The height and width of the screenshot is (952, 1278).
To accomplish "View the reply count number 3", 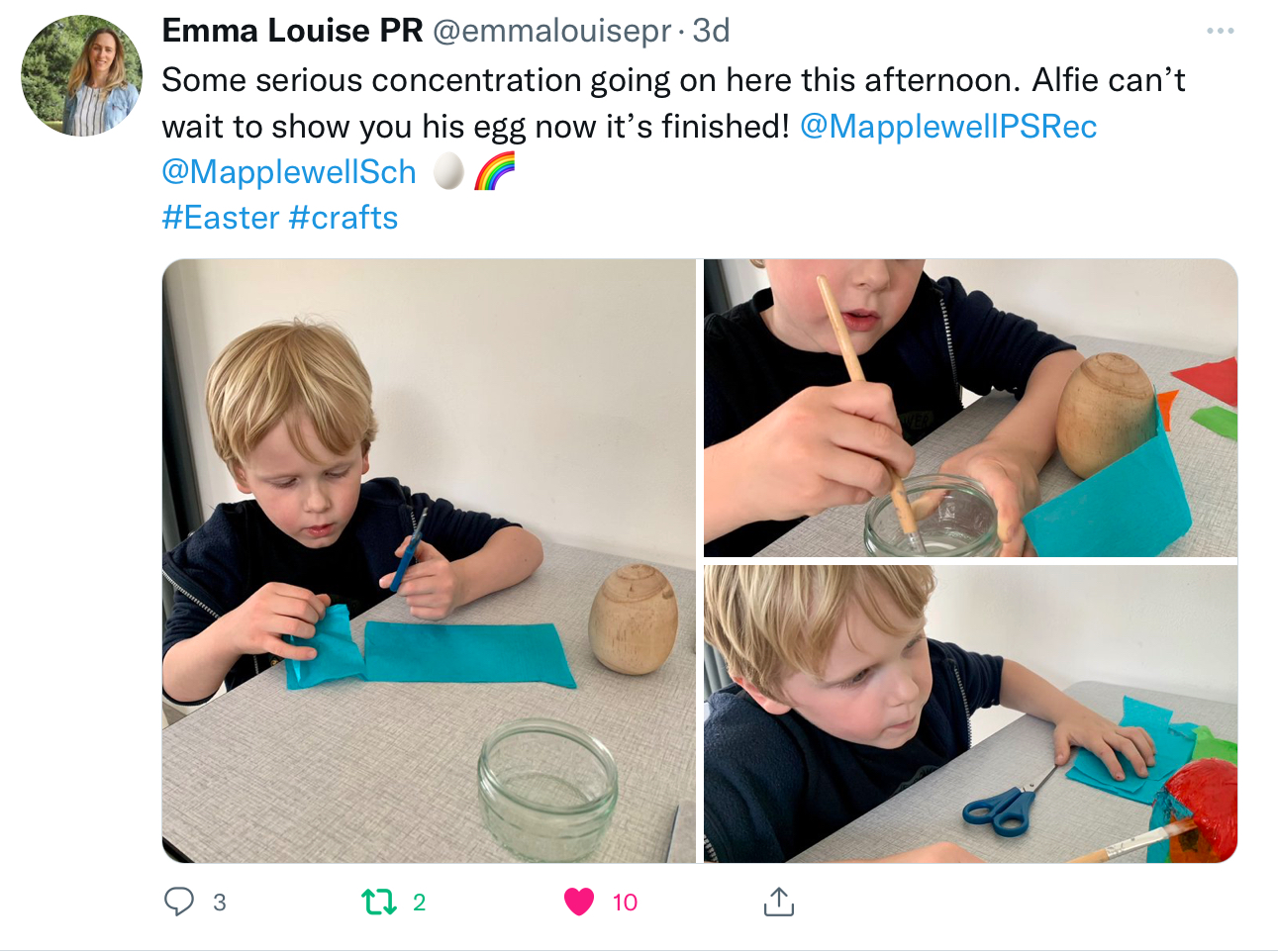I will [220, 903].
